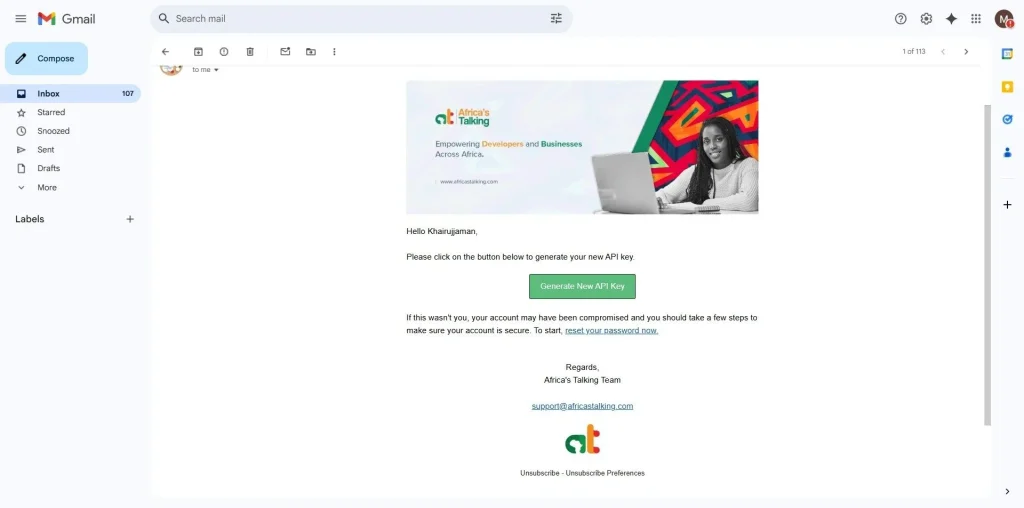Open Google apps grid icon
The height and width of the screenshot is (508, 1024).
click(976, 19)
